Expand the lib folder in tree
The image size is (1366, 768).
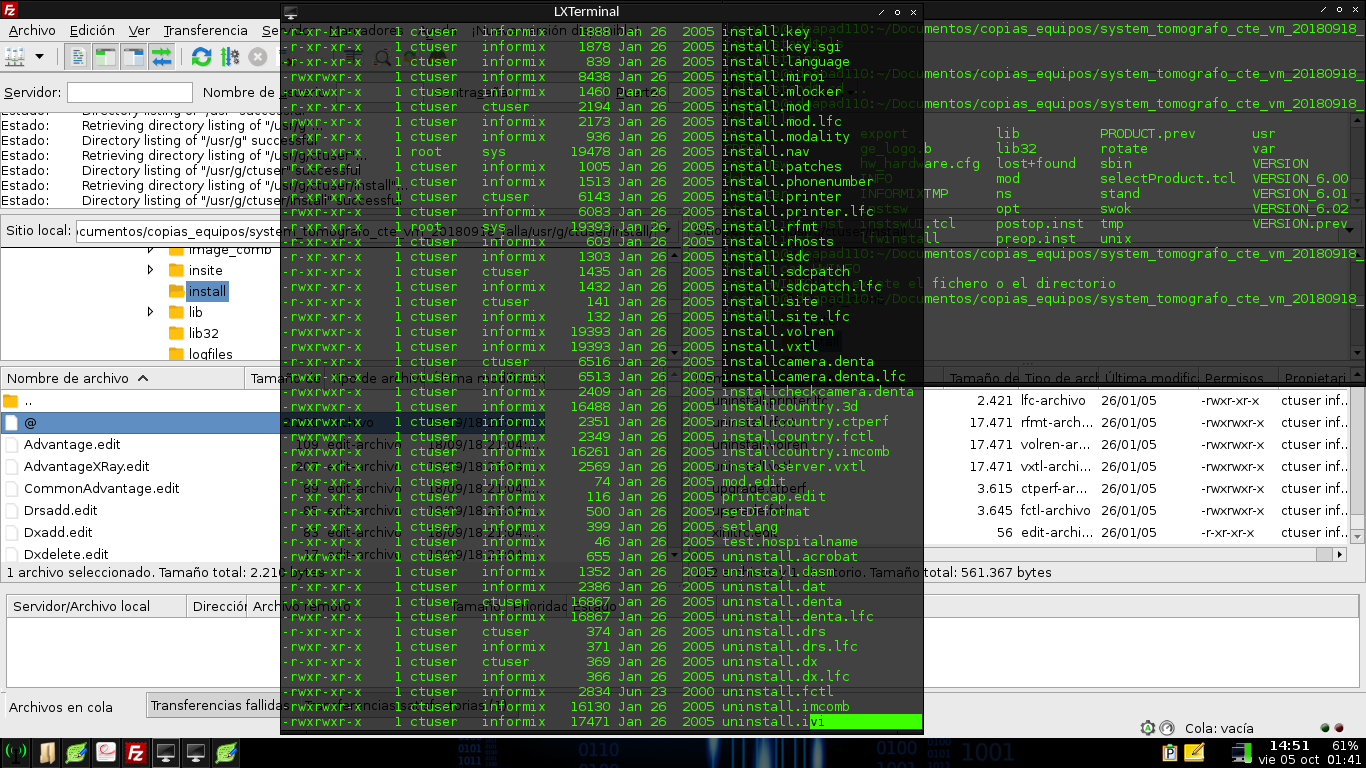click(150, 312)
